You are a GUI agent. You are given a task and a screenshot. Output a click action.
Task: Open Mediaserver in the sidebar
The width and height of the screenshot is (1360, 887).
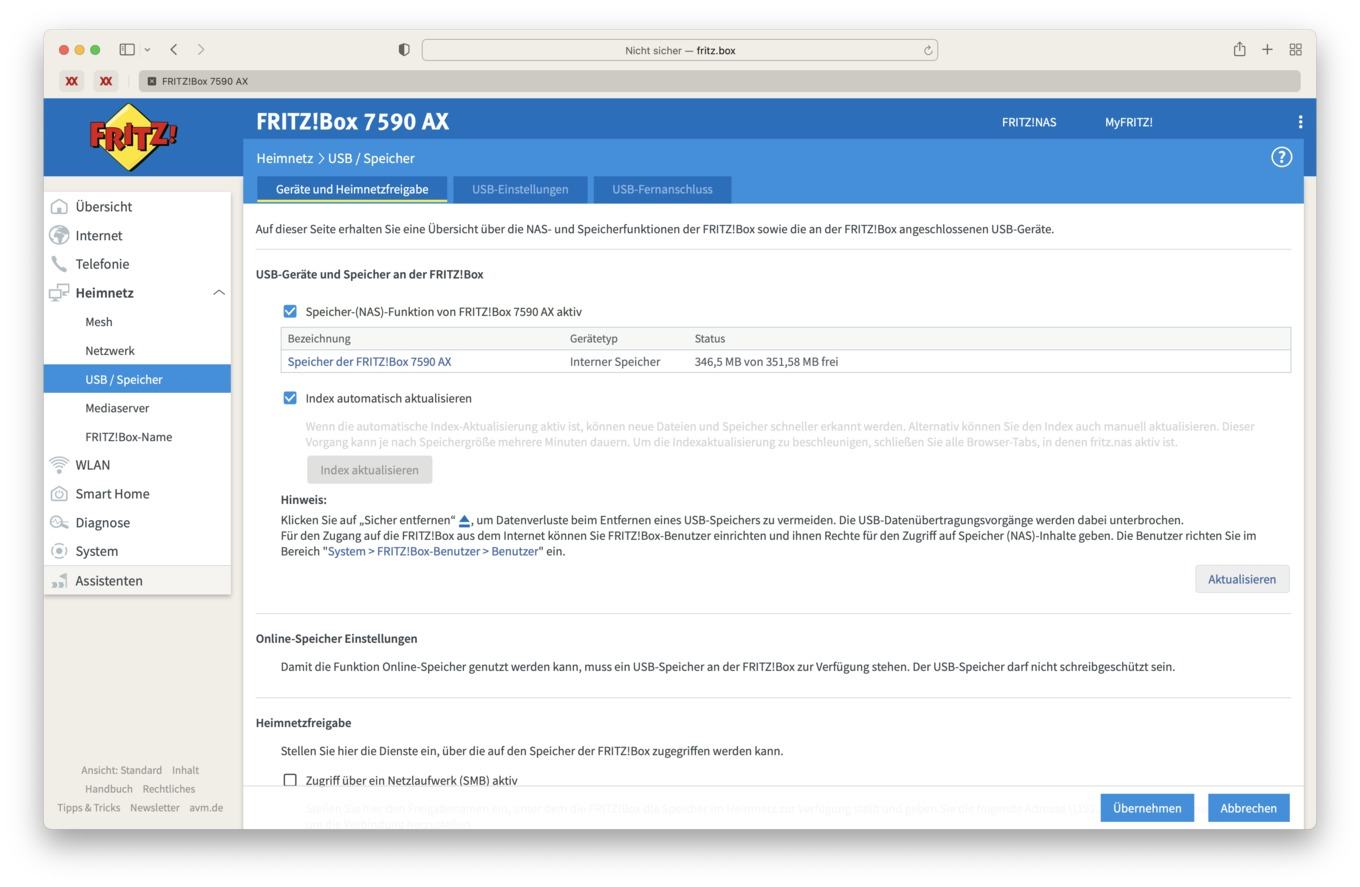117,408
